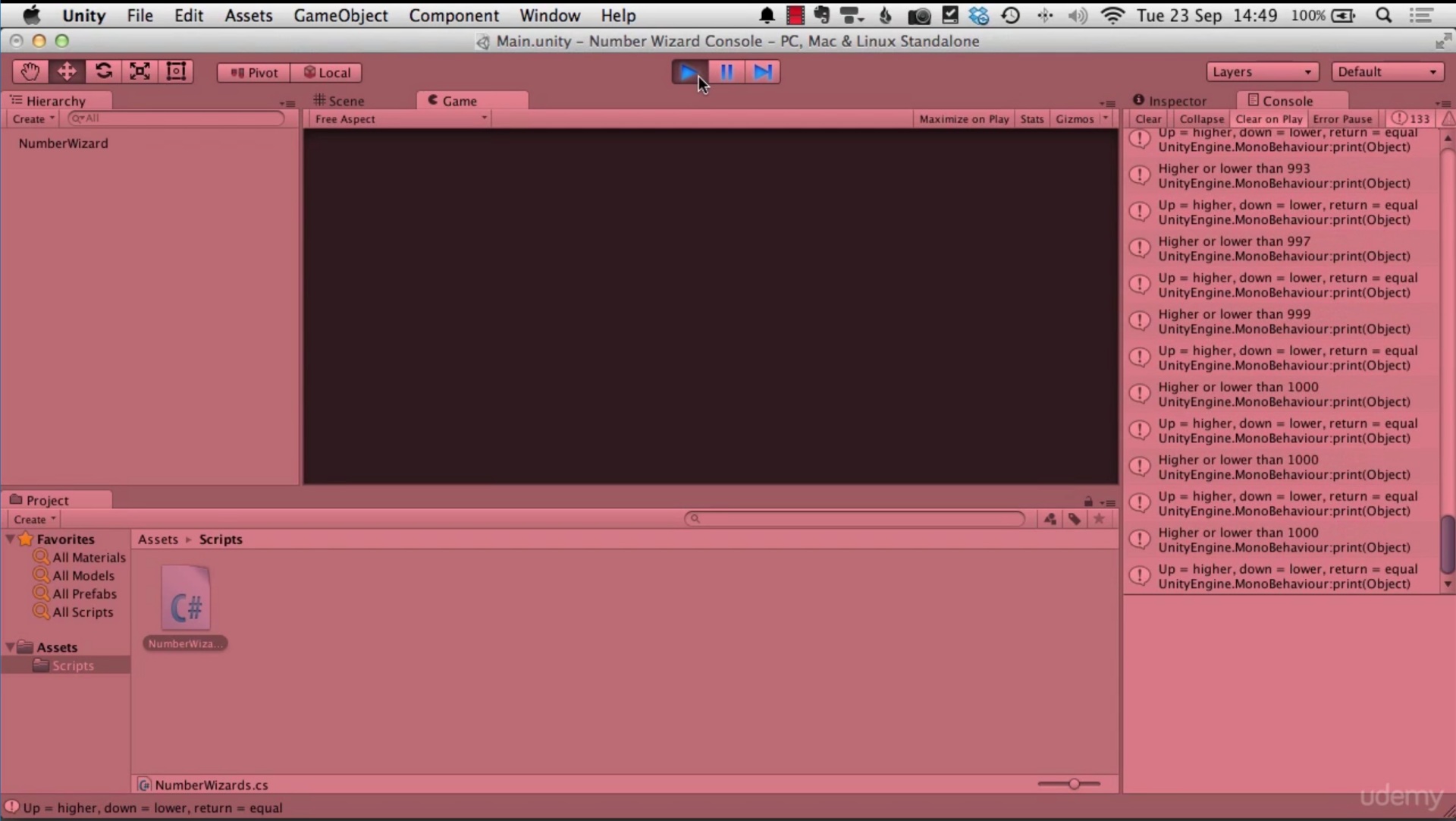The image size is (1456, 821).
Task: Collapse the Favorites tree section
Action: (x=11, y=539)
